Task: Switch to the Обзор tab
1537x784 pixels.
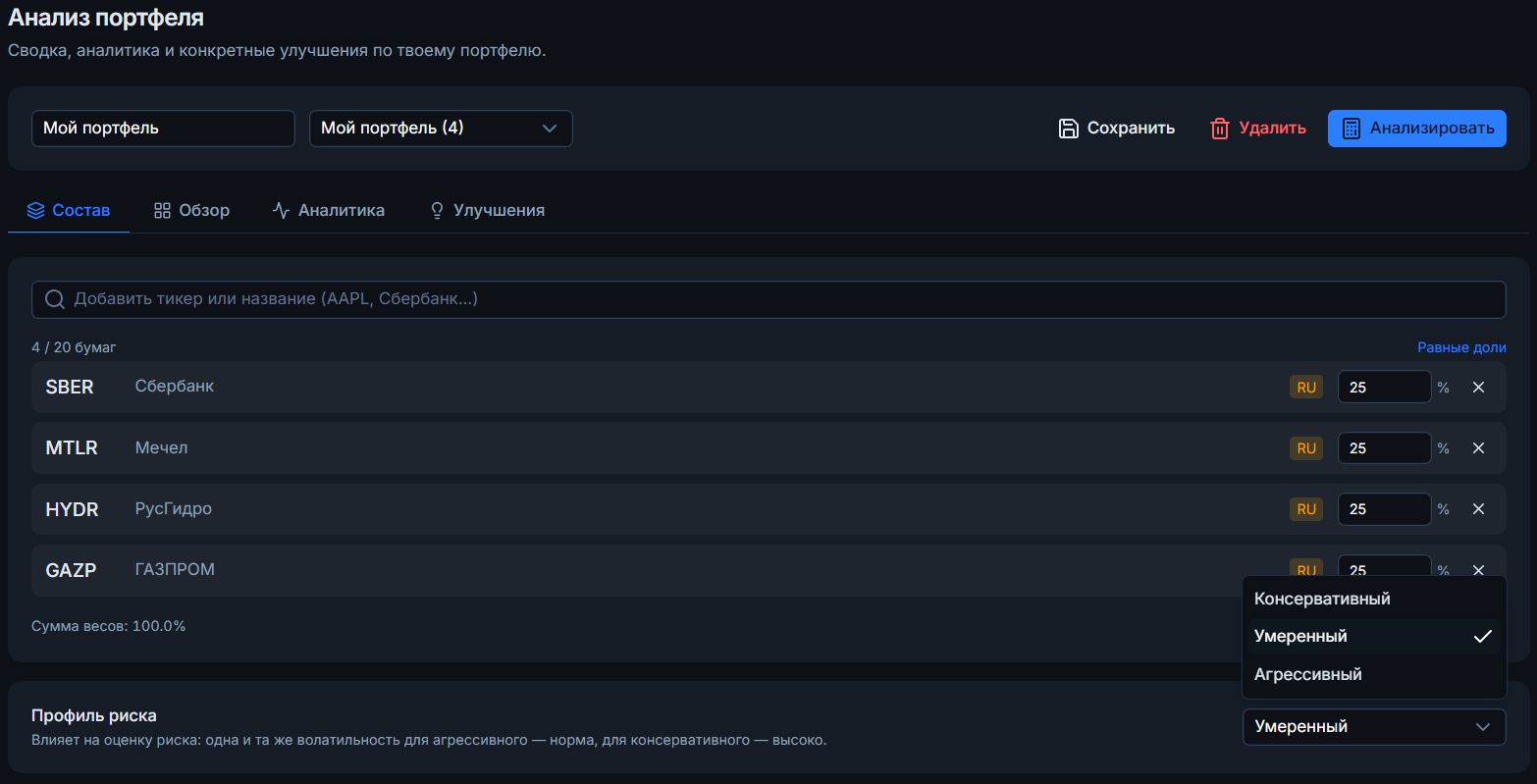Action: click(x=191, y=210)
